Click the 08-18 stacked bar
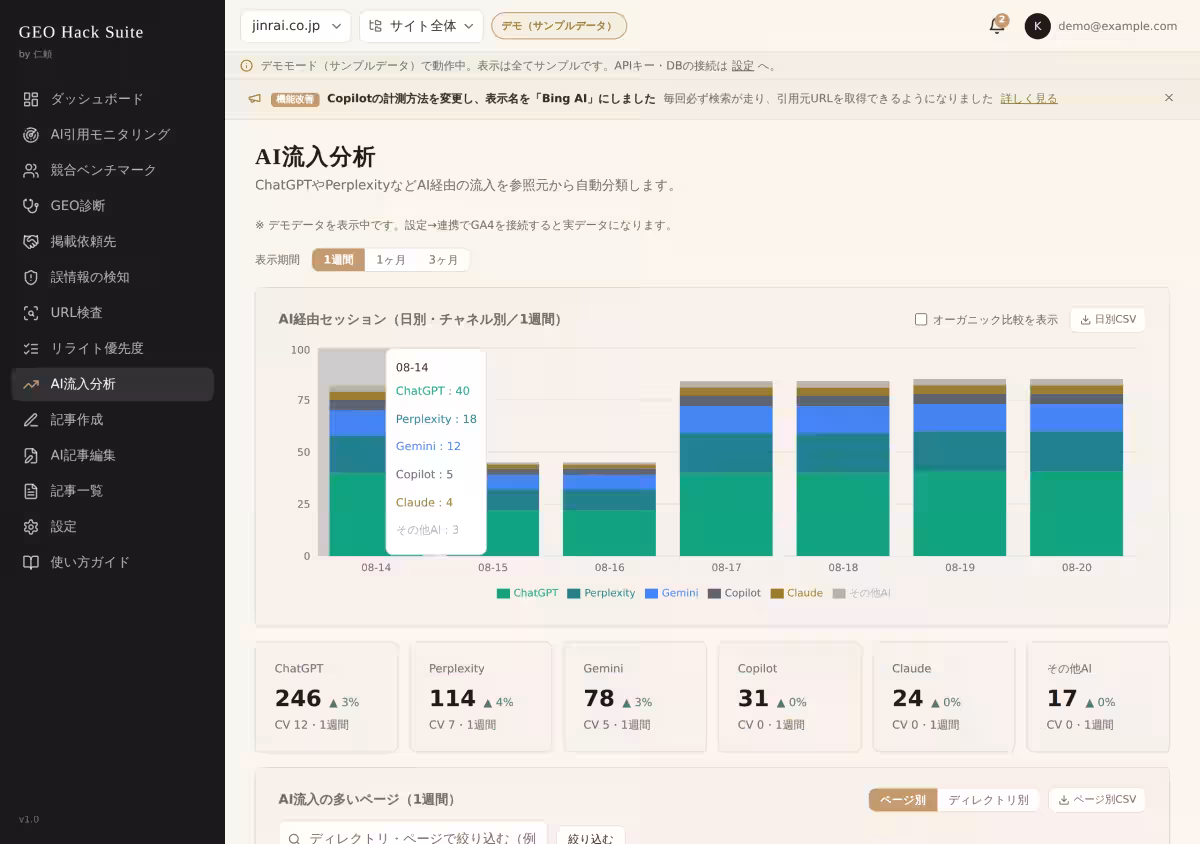This screenshot has width=1200, height=844. click(843, 468)
